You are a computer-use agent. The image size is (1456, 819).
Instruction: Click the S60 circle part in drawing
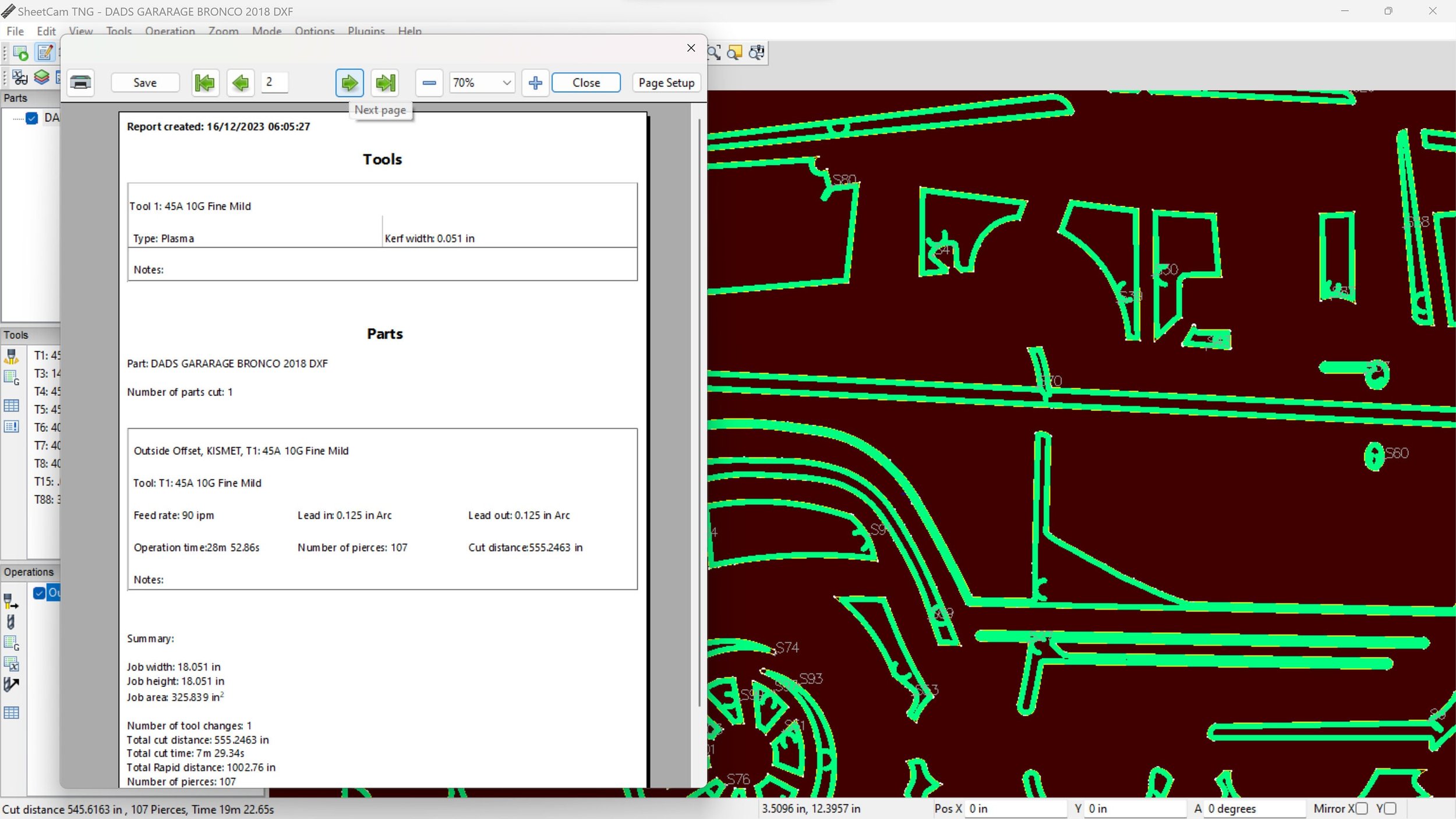[1374, 456]
